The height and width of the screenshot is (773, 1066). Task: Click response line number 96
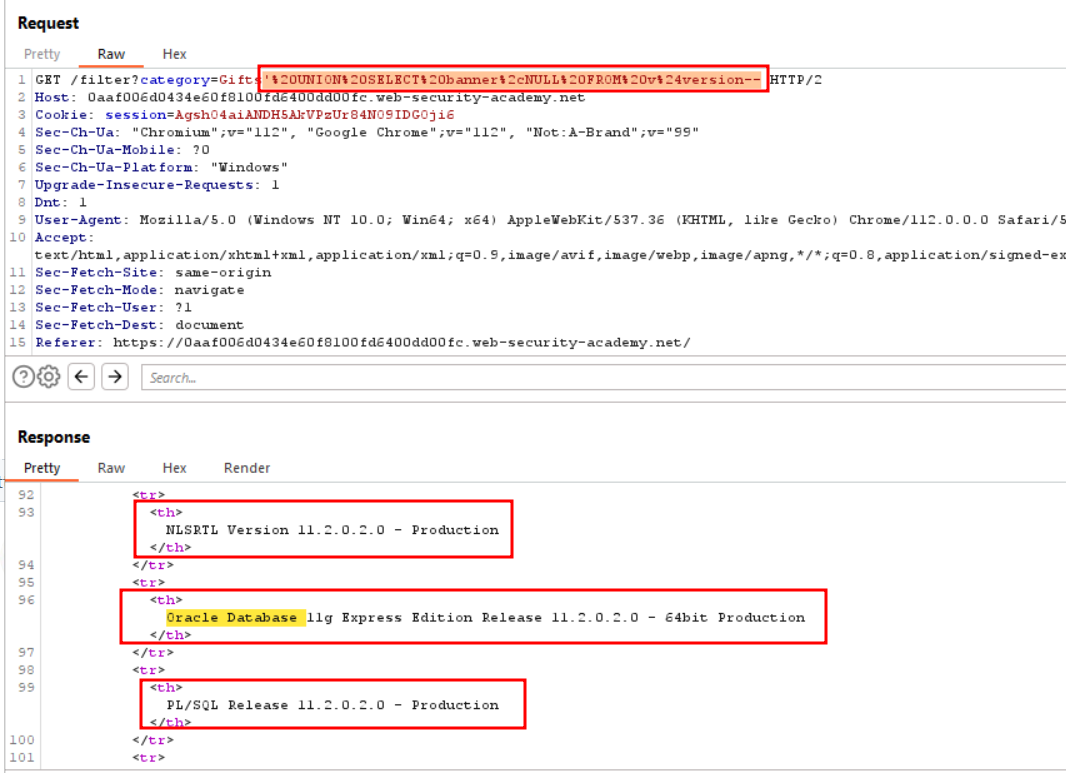click(x=26, y=600)
